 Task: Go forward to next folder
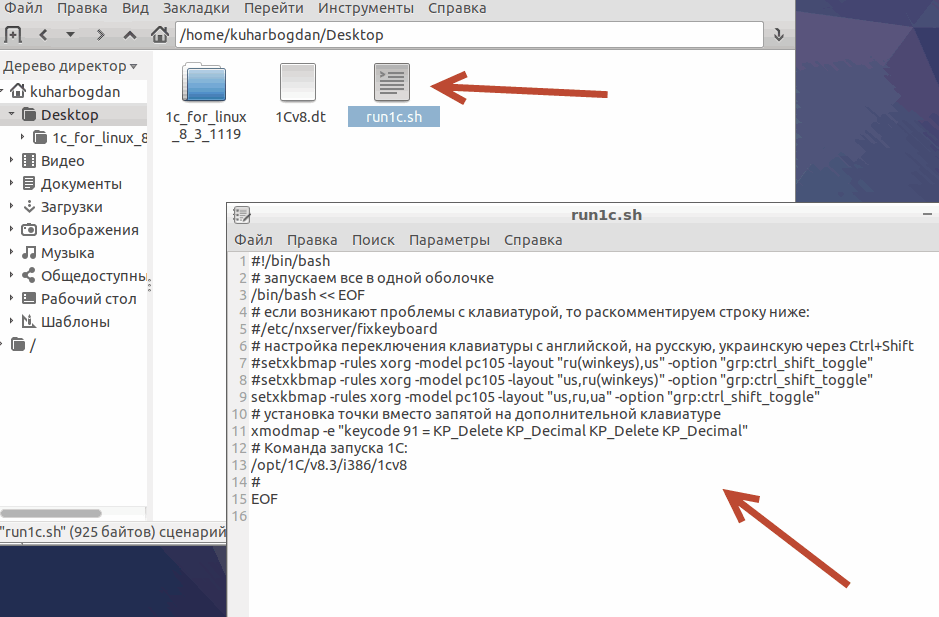click(100, 35)
